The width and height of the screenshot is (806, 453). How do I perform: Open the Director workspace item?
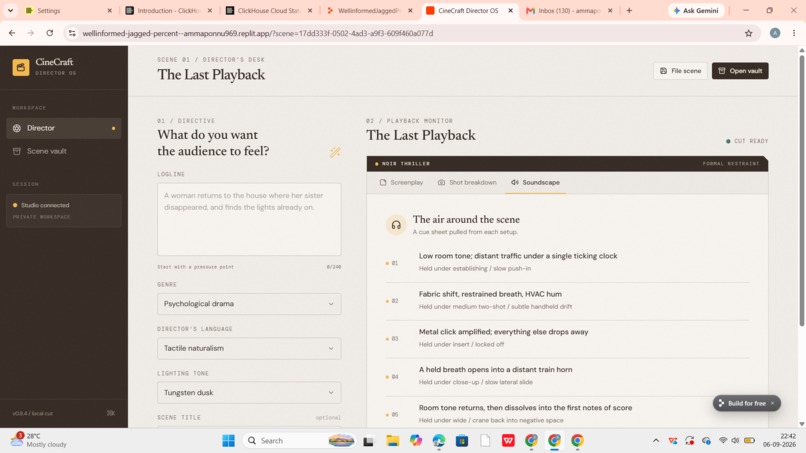[64, 128]
